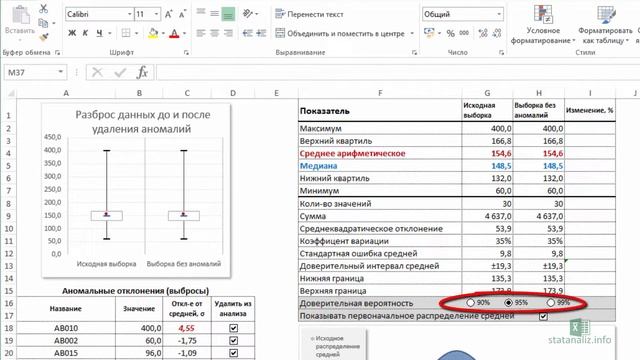The width and height of the screenshot is (640, 360).
Task: Apply the red font color A
Action: (174, 33)
